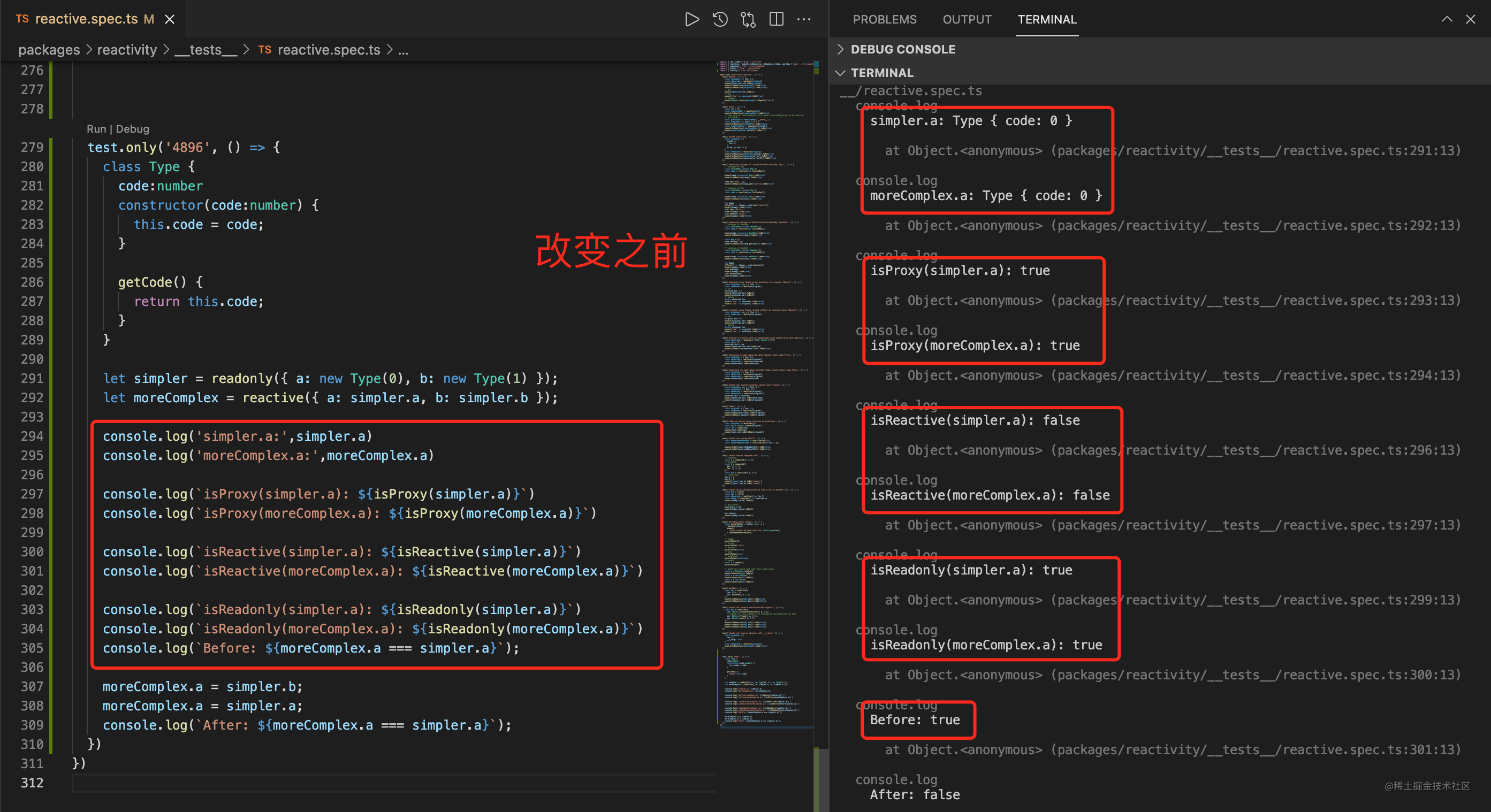
Task: Switch to the OUTPUT tab
Action: pyautogui.click(x=967, y=19)
